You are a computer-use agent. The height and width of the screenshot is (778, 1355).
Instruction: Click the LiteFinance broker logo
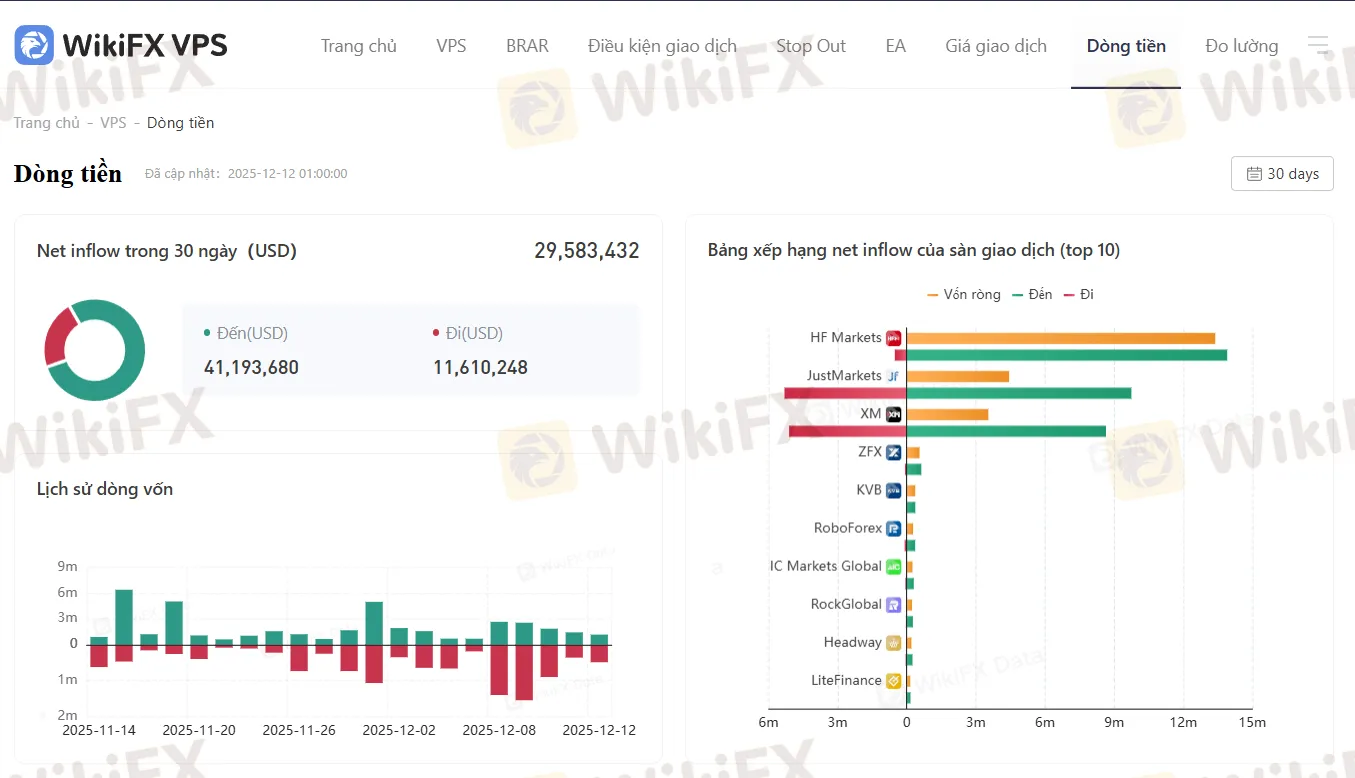coord(894,680)
